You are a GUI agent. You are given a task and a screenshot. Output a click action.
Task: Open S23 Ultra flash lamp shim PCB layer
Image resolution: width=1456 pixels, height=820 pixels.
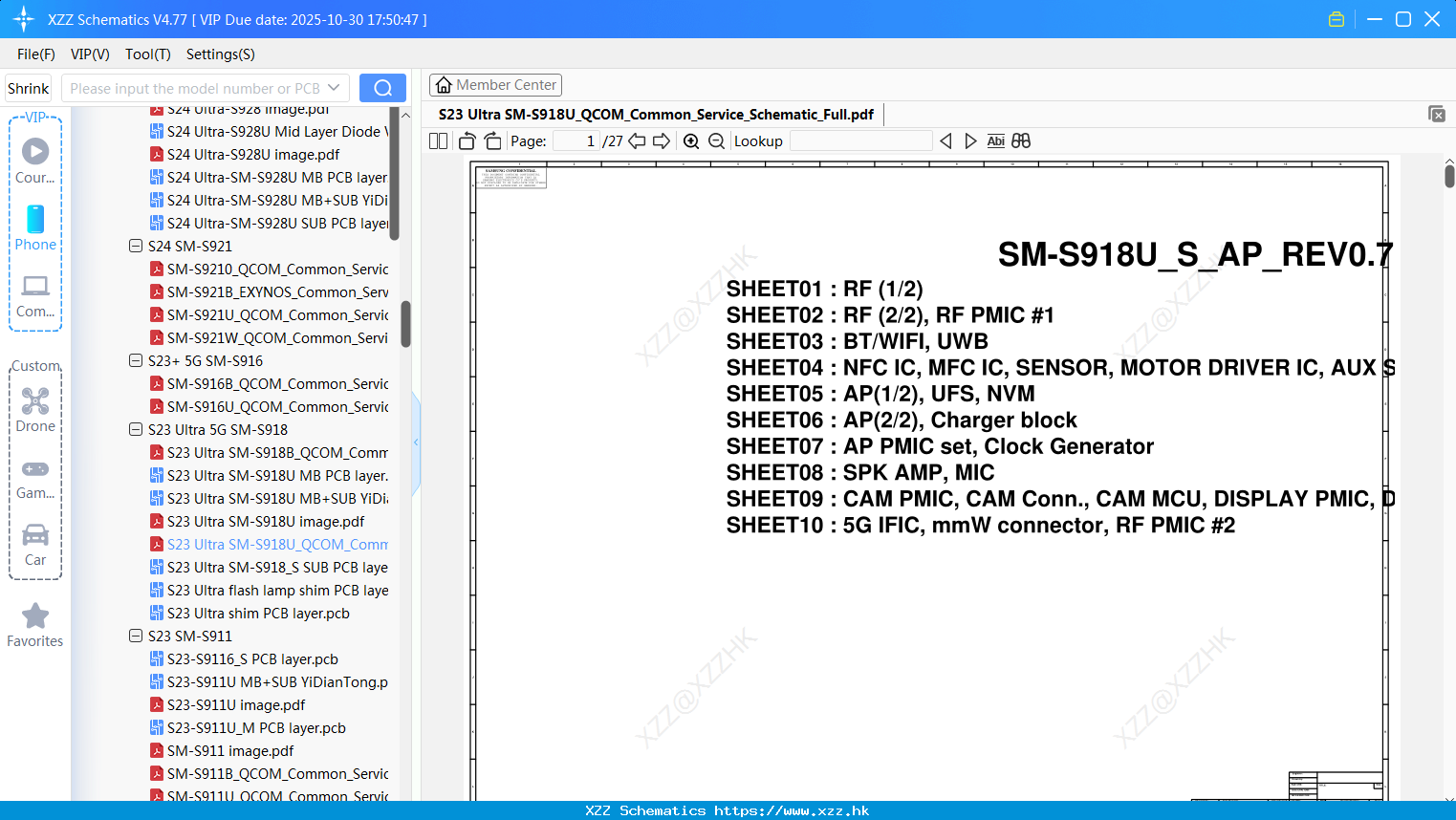269,590
